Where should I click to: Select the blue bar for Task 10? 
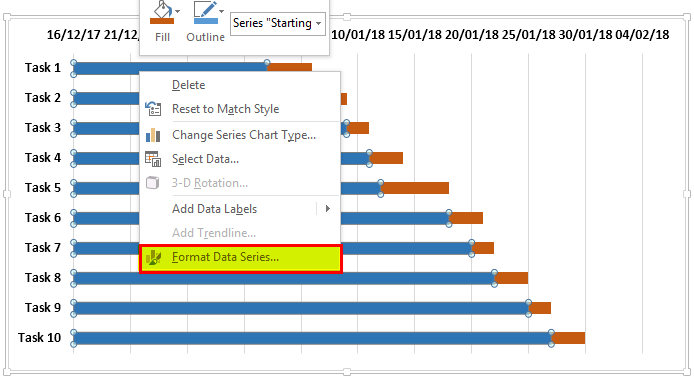(312, 338)
